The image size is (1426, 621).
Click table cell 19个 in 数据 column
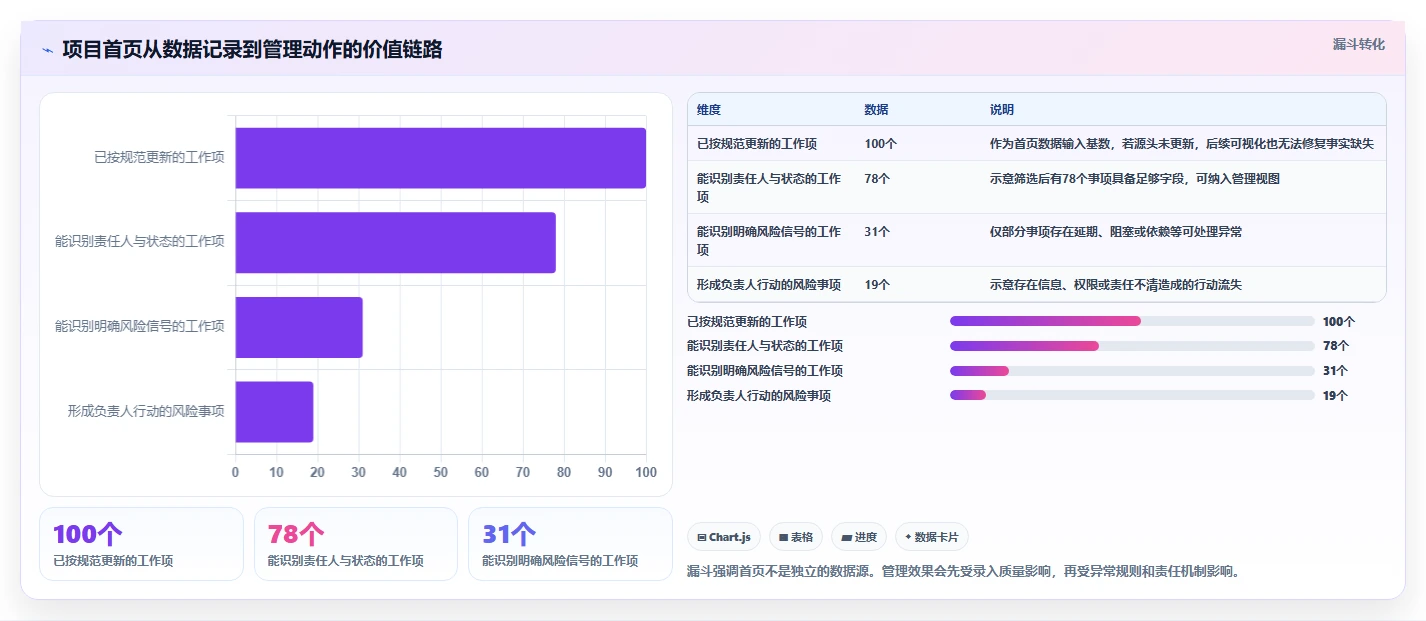coord(878,285)
